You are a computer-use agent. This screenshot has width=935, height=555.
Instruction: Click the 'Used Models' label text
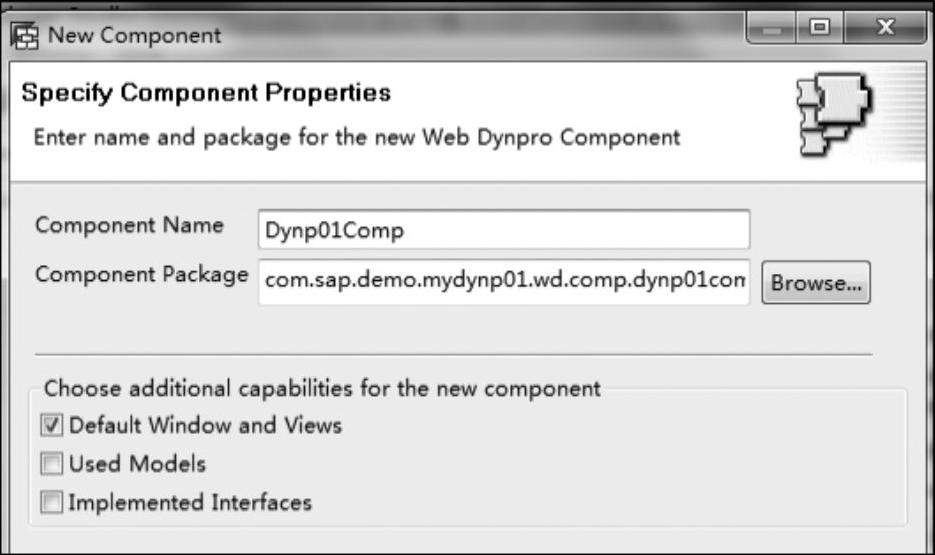137,464
